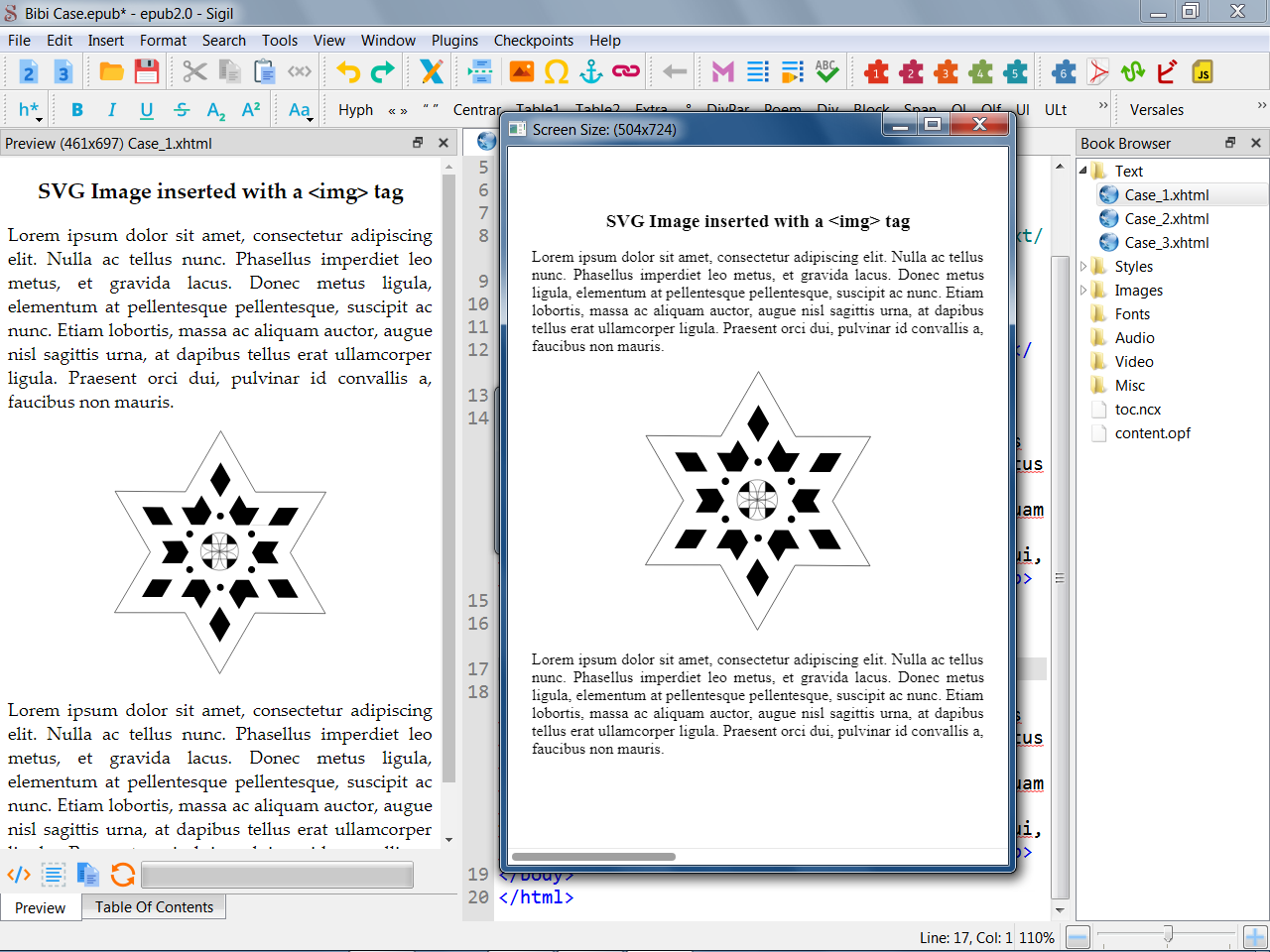
Task: Run the spellcheck ABC icon
Action: (826, 71)
